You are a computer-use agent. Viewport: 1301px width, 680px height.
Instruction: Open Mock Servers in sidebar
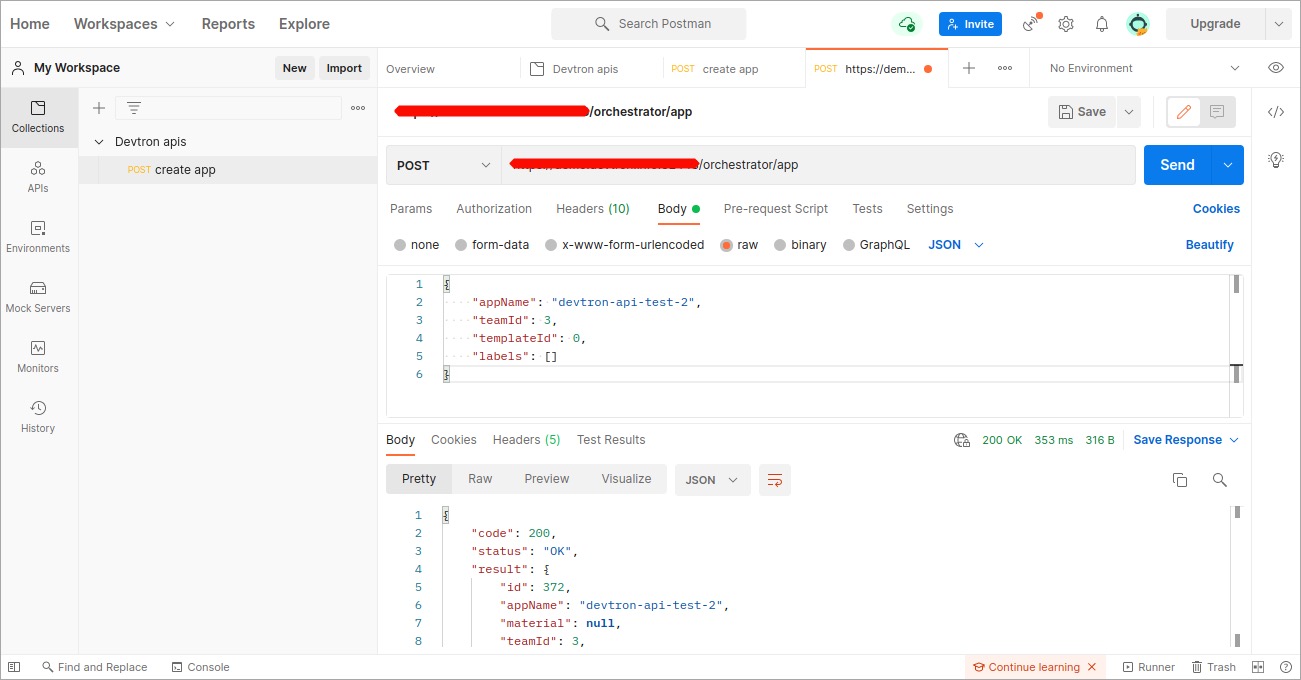[x=38, y=297]
